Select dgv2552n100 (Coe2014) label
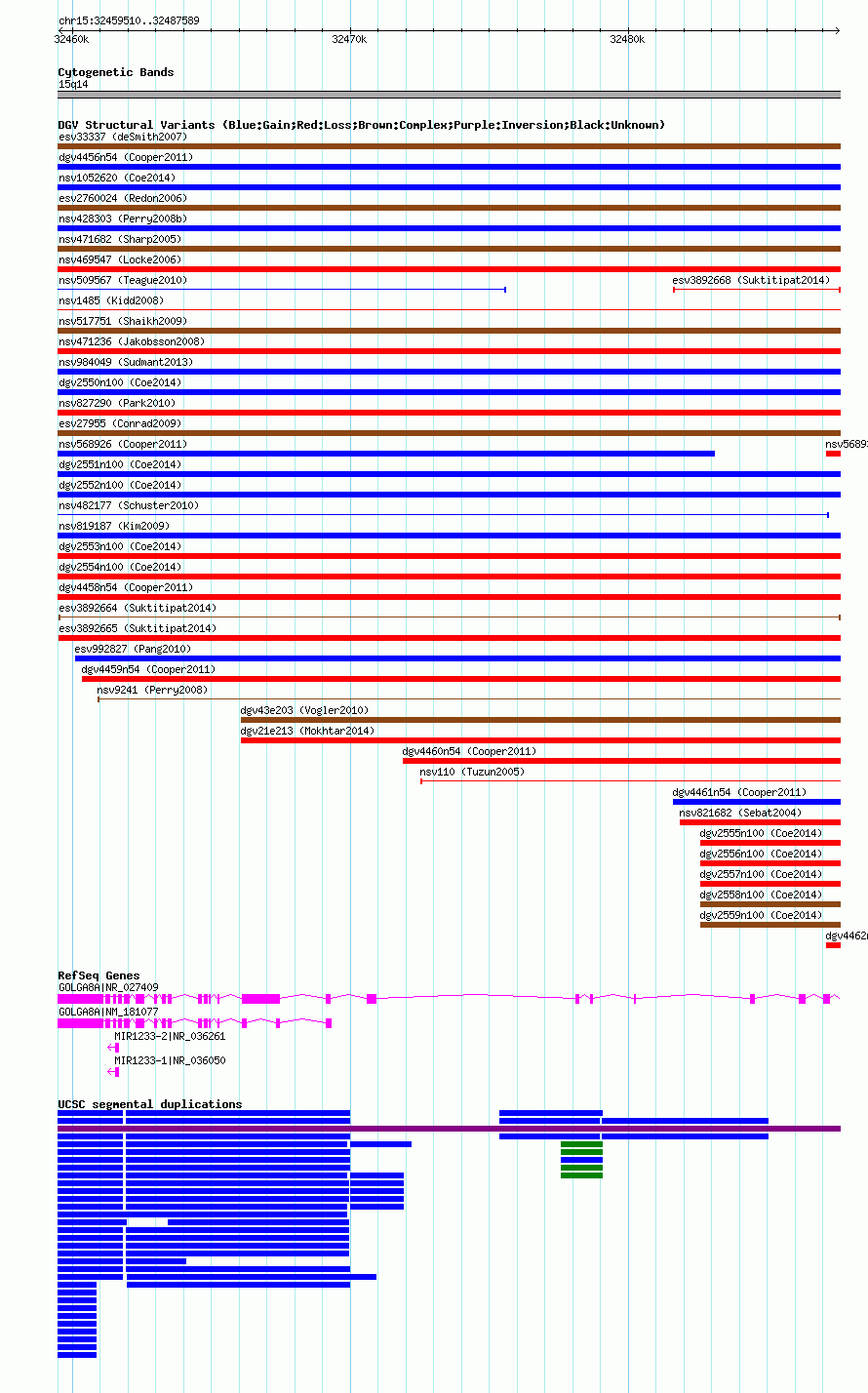 point(120,485)
